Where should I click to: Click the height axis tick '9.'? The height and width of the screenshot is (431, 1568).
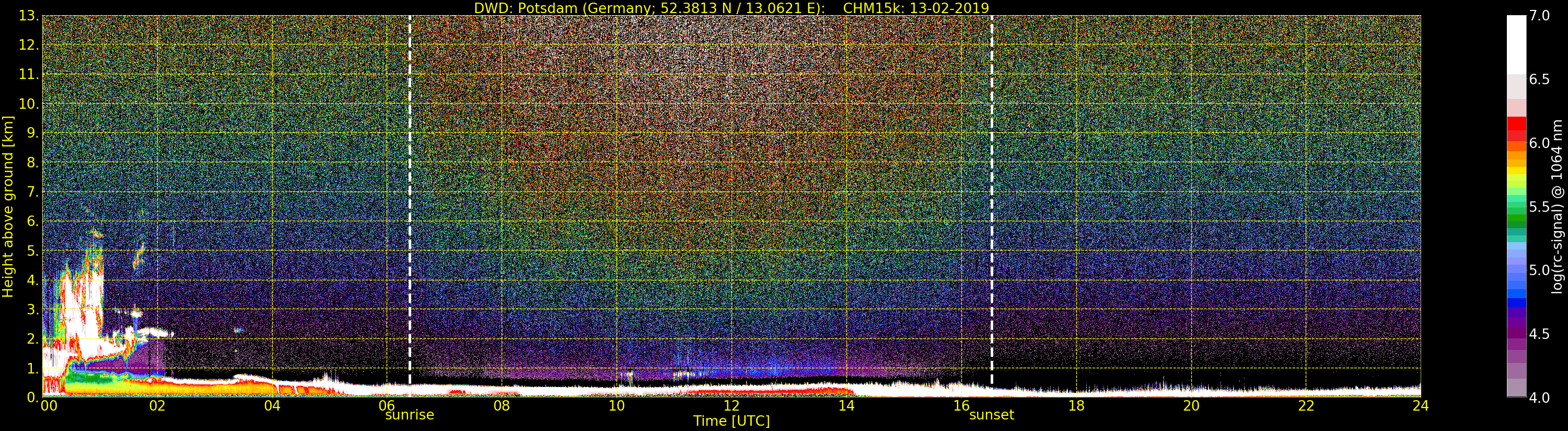[x=33, y=133]
